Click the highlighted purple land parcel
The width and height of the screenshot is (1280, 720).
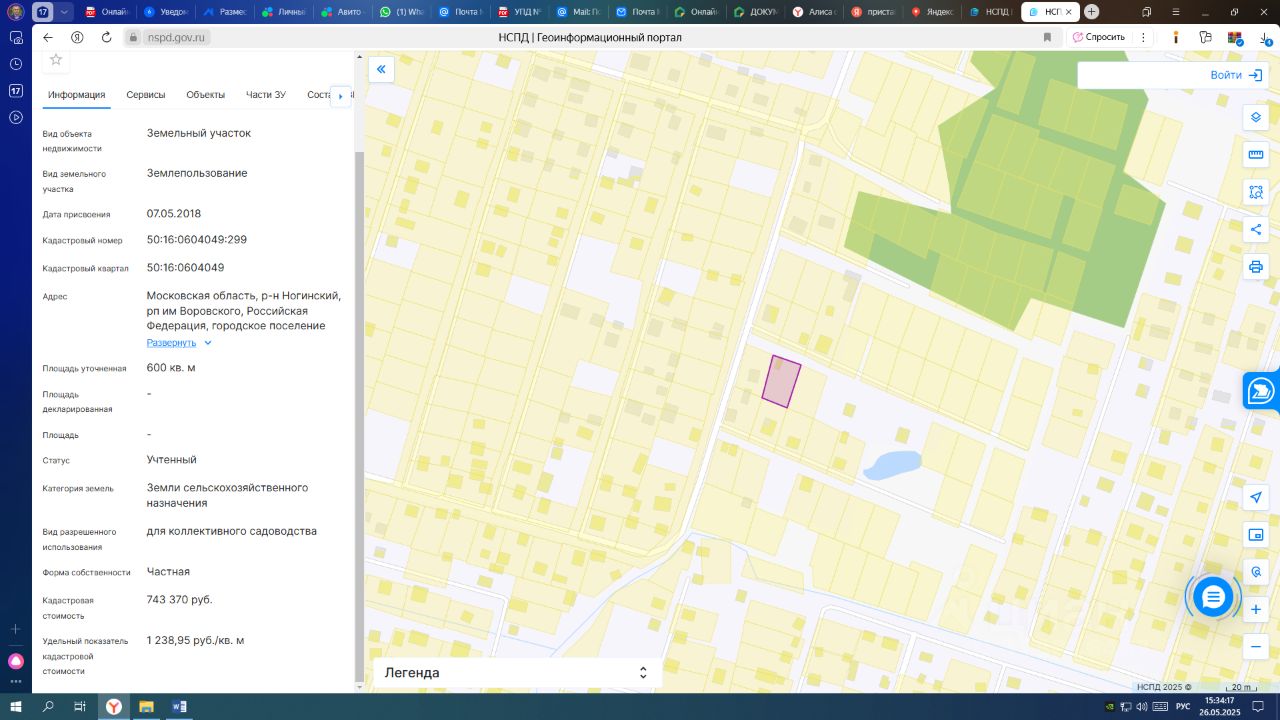point(781,382)
